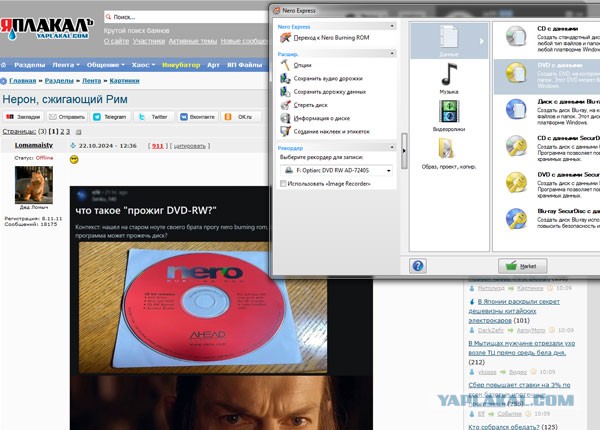600x430 pixels.
Task: Click the side panel collapse arrow handle
Action: 404,151
